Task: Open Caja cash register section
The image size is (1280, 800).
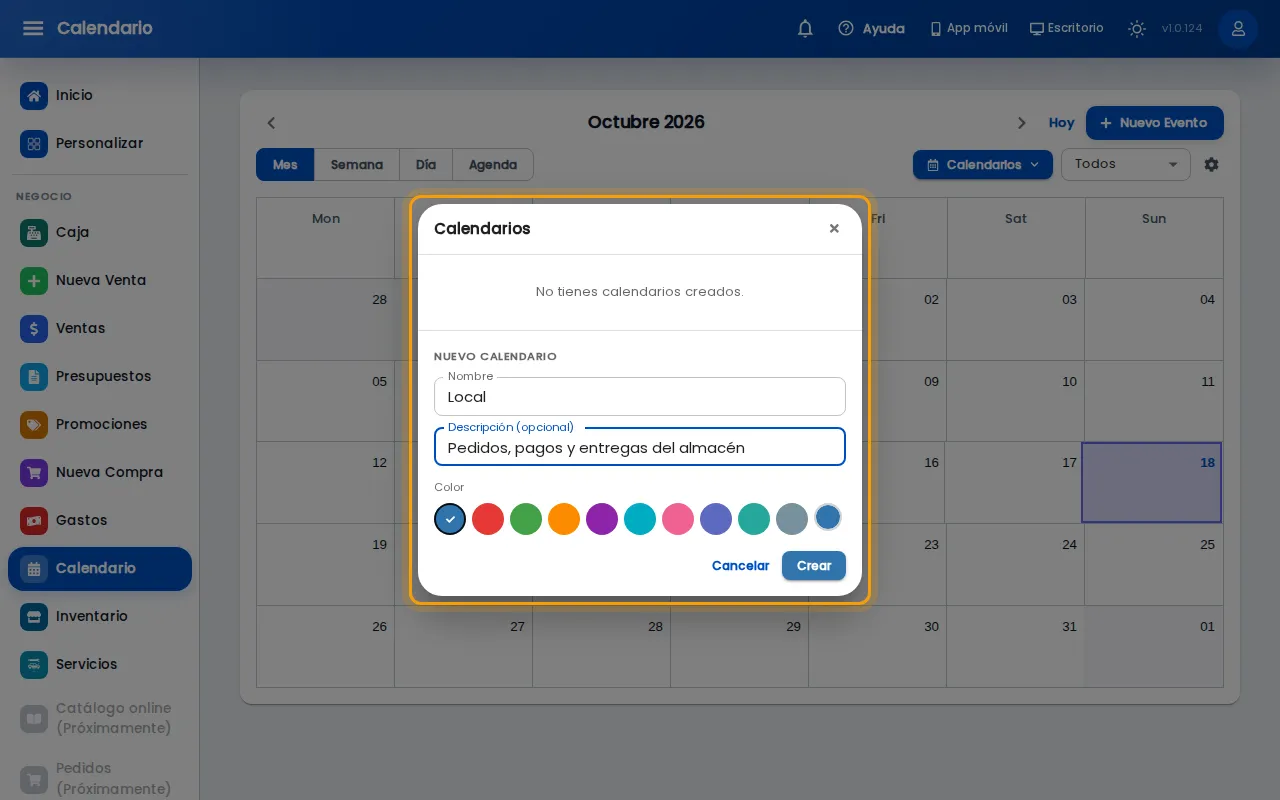Action: tap(100, 232)
